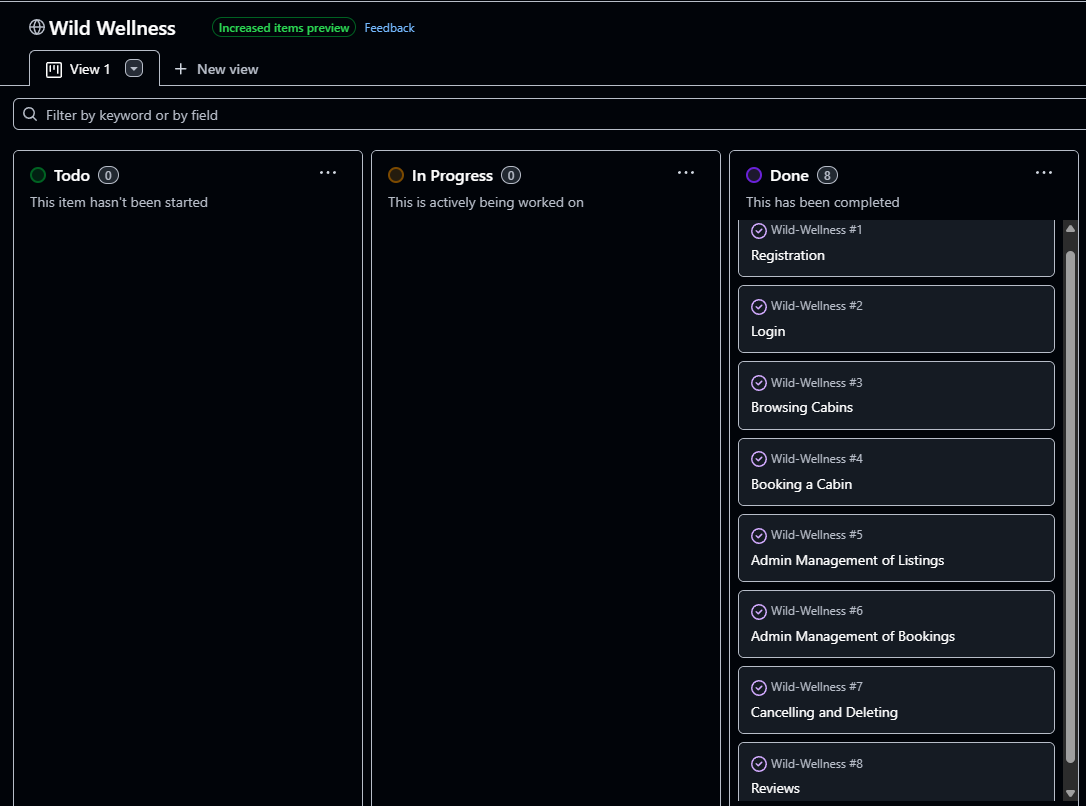The height and width of the screenshot is (806, 1086).
Task: Open the View 1 options dropdown arrow
Action: click(x=134, y=69)
